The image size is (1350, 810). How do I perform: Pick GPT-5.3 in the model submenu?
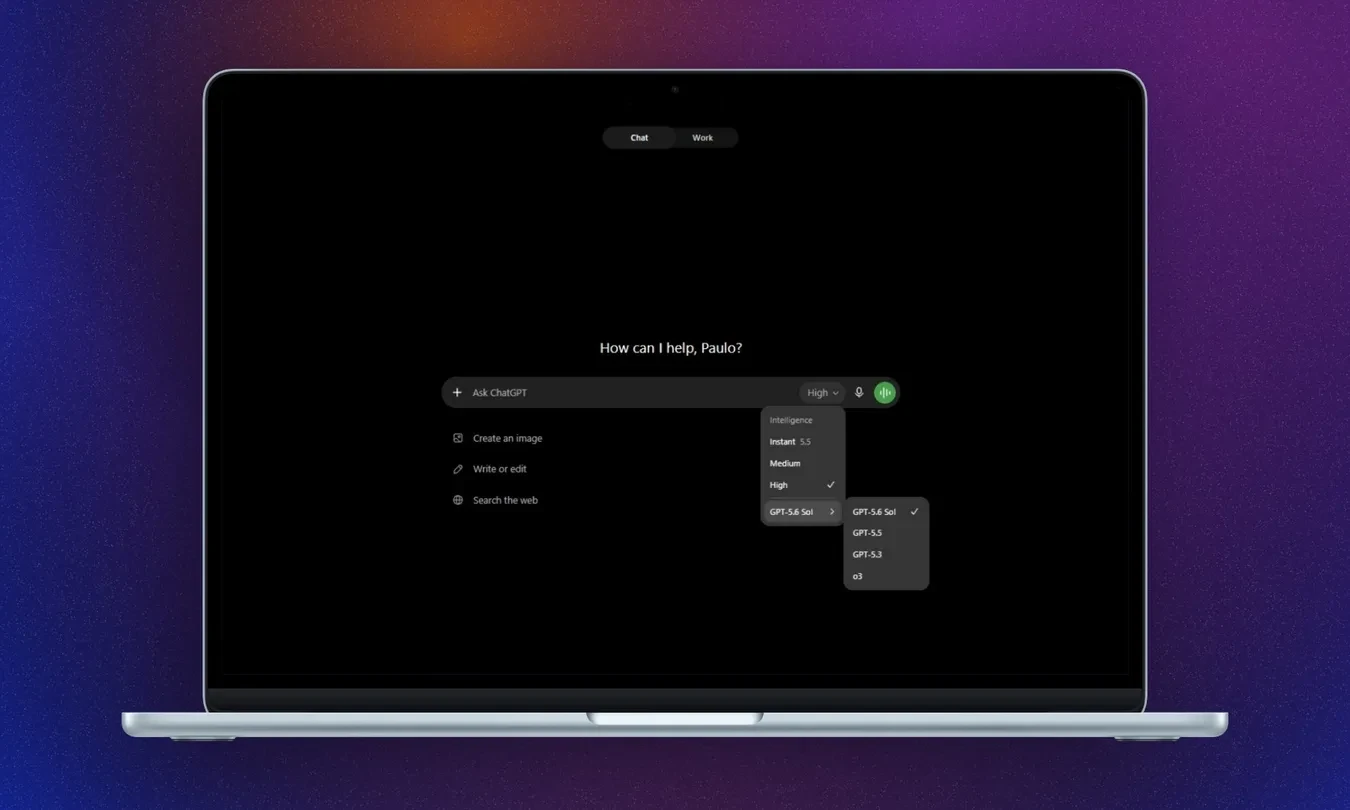(886, 554)
